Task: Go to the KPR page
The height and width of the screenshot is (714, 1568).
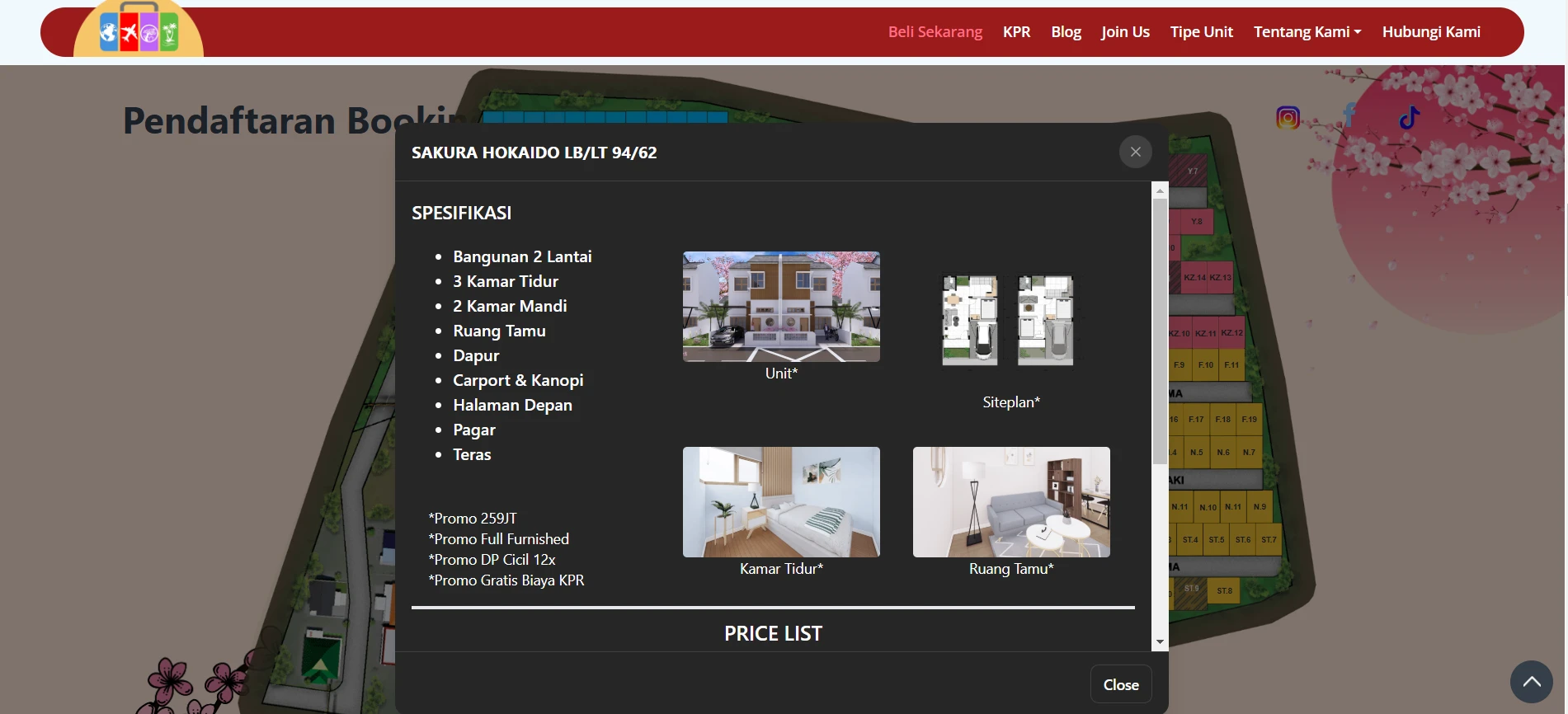Action: pos(1016,31)
